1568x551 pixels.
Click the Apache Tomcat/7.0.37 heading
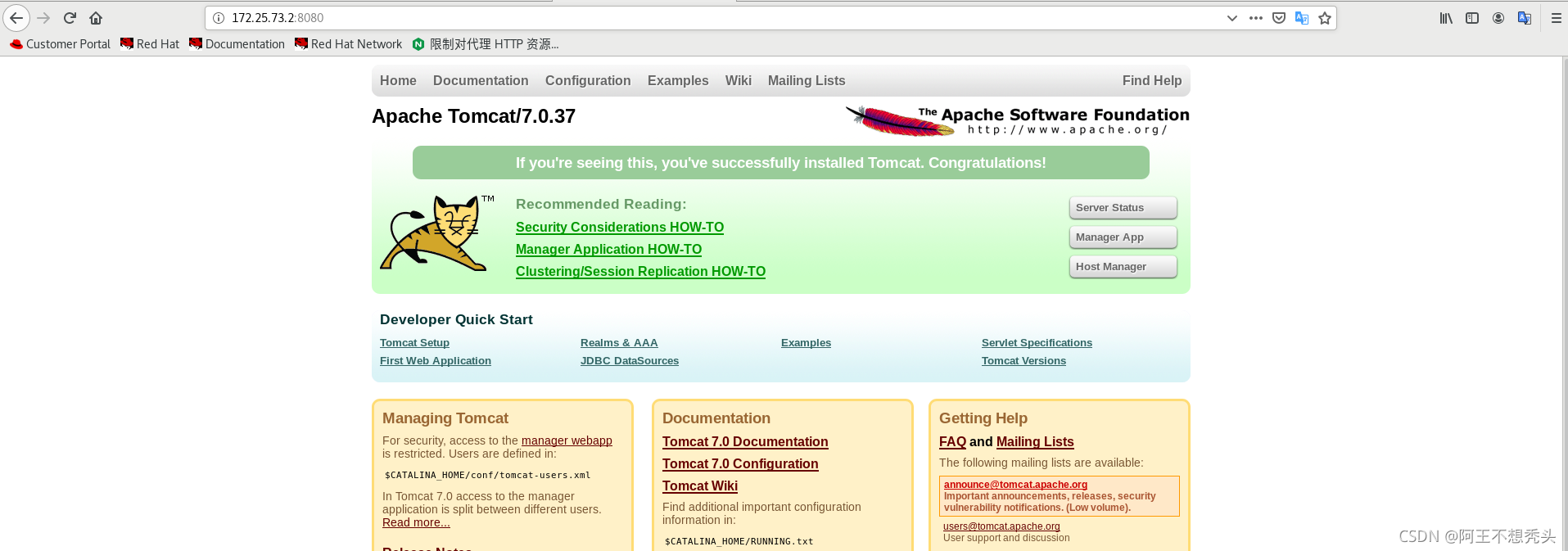tap(473, 116)
